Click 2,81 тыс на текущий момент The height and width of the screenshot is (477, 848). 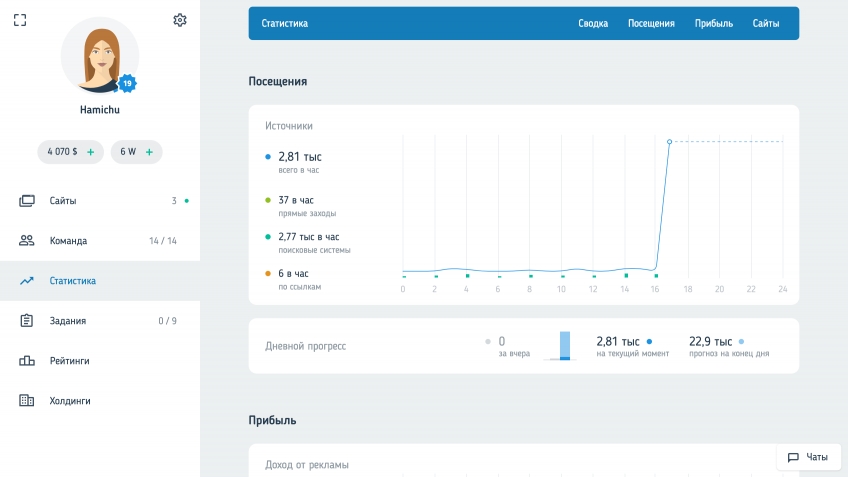pyautogui.click(x=632, y=347)
